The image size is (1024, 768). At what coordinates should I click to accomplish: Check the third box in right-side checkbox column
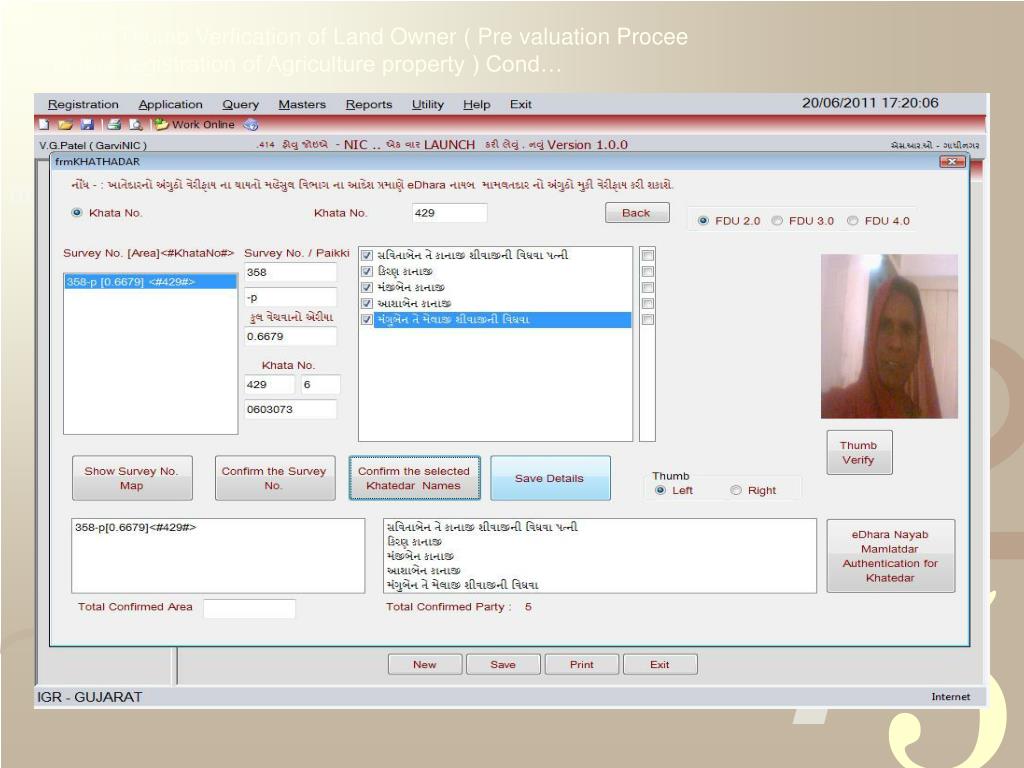pyautogui.click(x=648, y=287)
